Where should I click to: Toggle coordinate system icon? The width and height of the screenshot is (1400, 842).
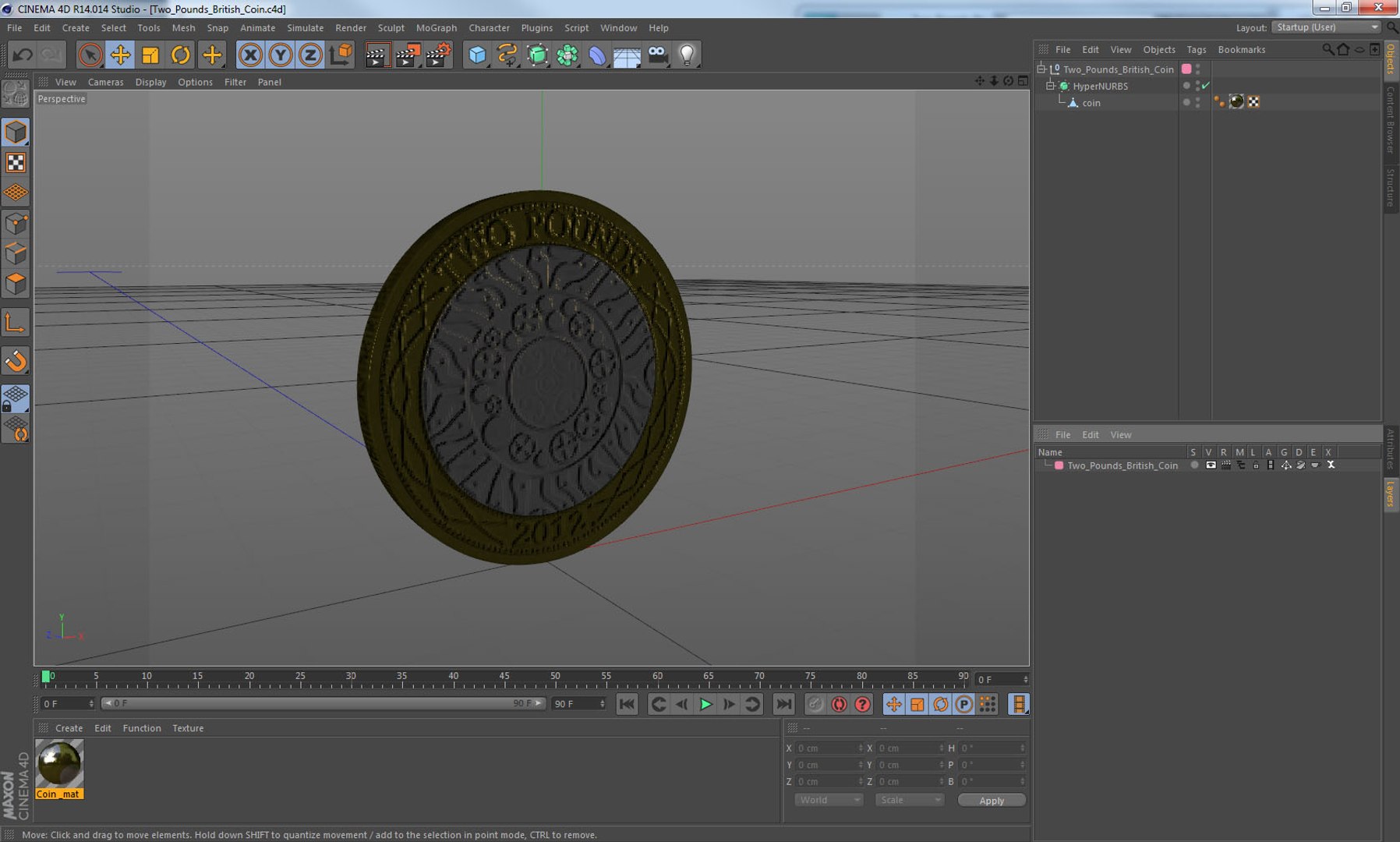coord(341,55)
